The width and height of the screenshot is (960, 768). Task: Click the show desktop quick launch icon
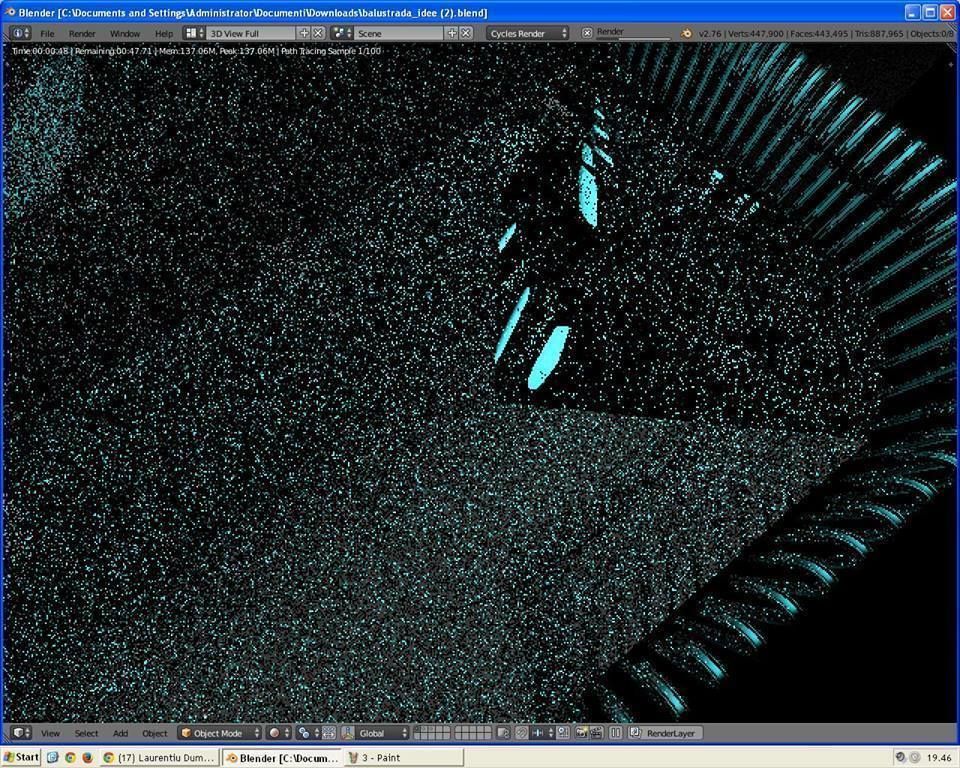point(53,758)
